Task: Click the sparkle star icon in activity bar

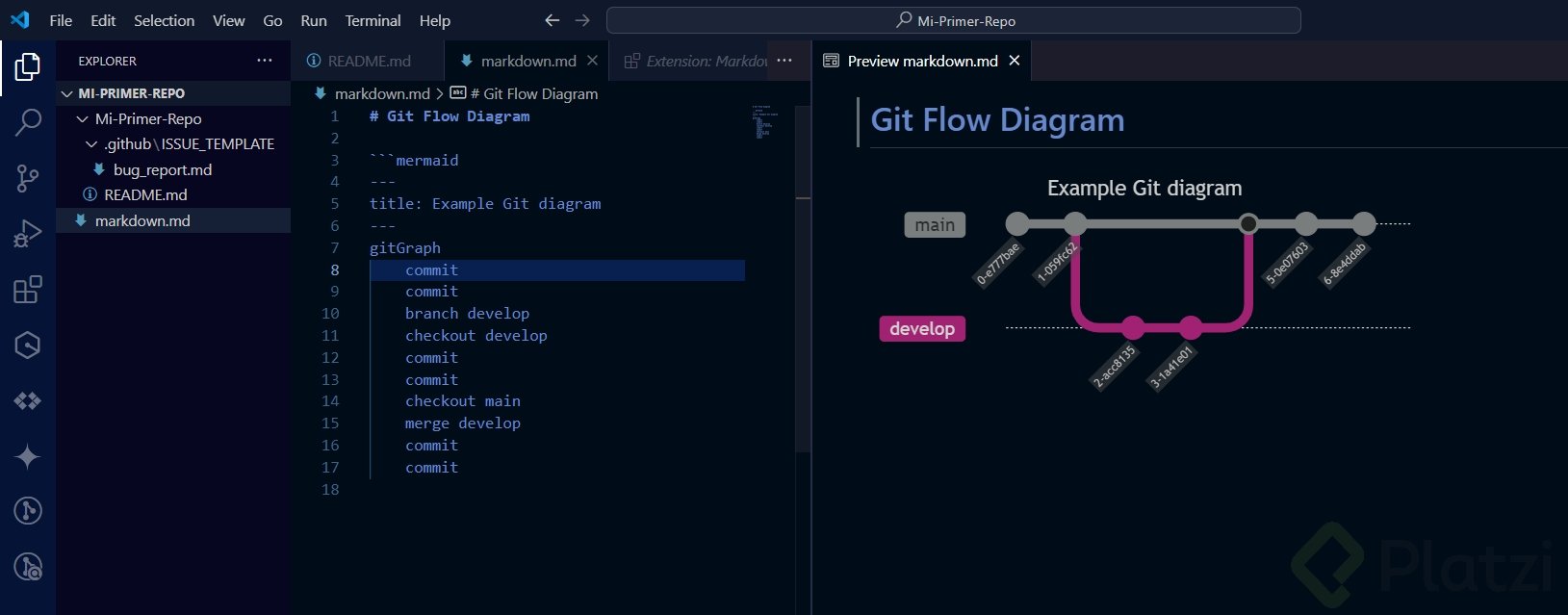Action: point(28,456)
